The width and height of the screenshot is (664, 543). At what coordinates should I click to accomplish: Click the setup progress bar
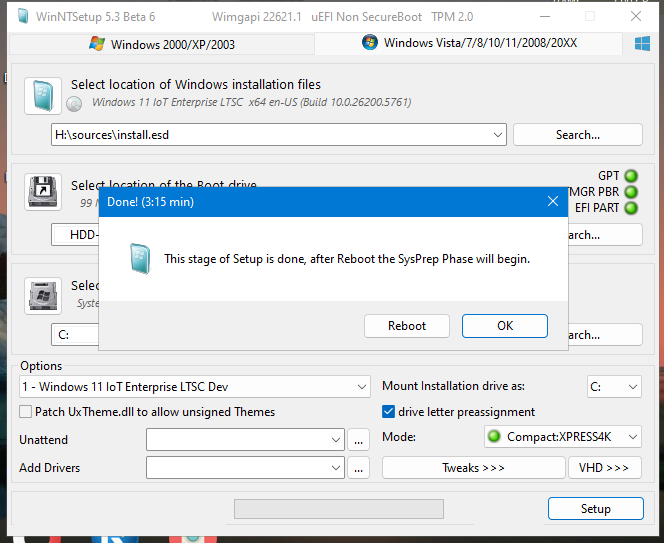pos(339,509)
